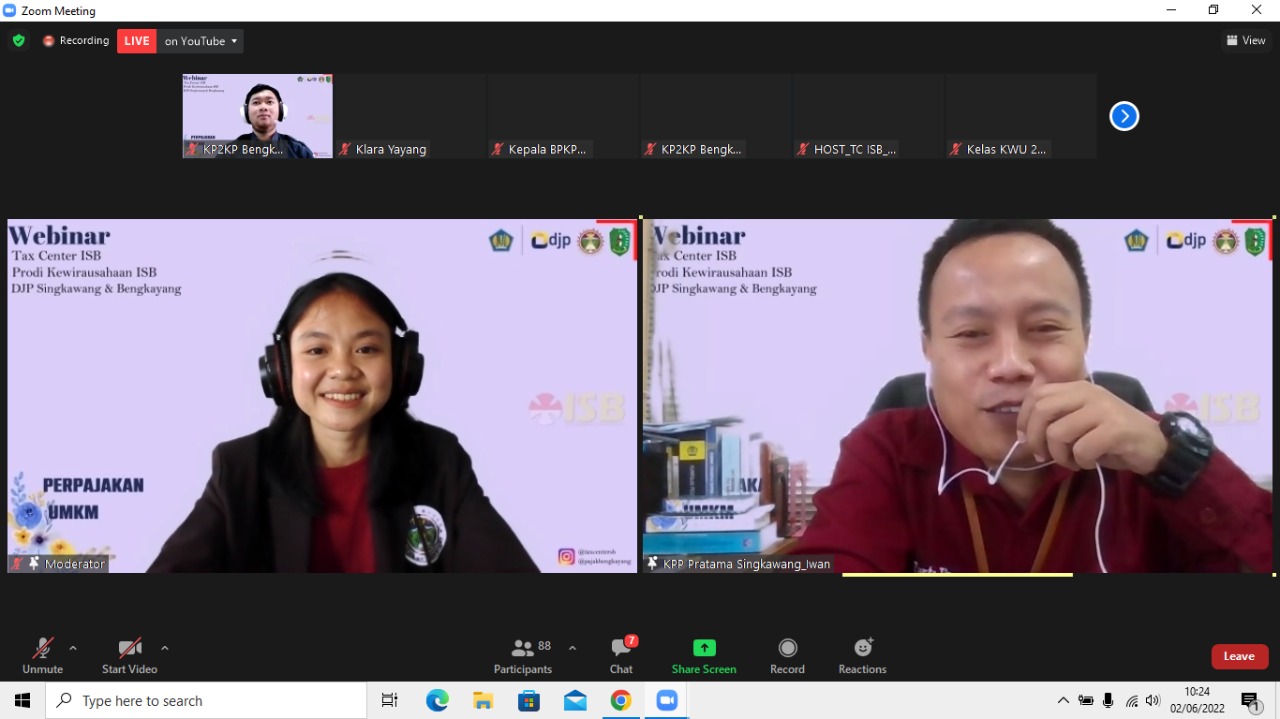Viewport: 1280px width, 719px height.
Task: Open the Reactions menu
Action: coord(862,656)
